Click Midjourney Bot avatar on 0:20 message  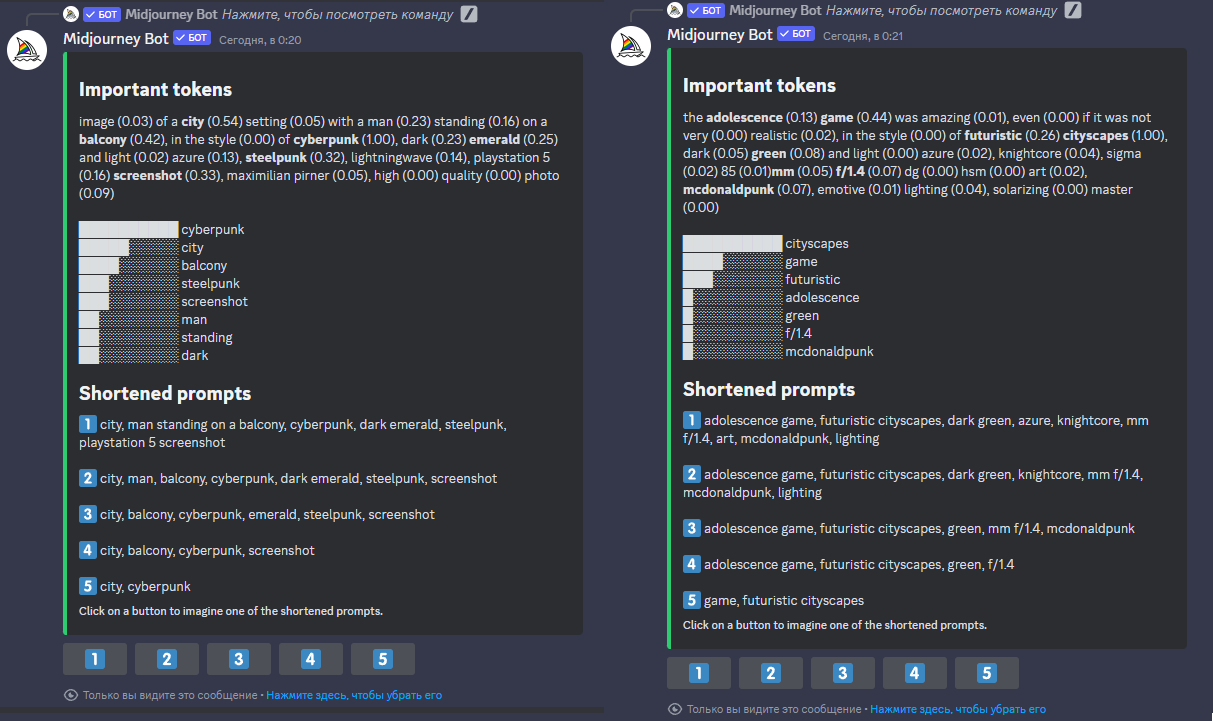pyautogui.click(x=28, y=50)
